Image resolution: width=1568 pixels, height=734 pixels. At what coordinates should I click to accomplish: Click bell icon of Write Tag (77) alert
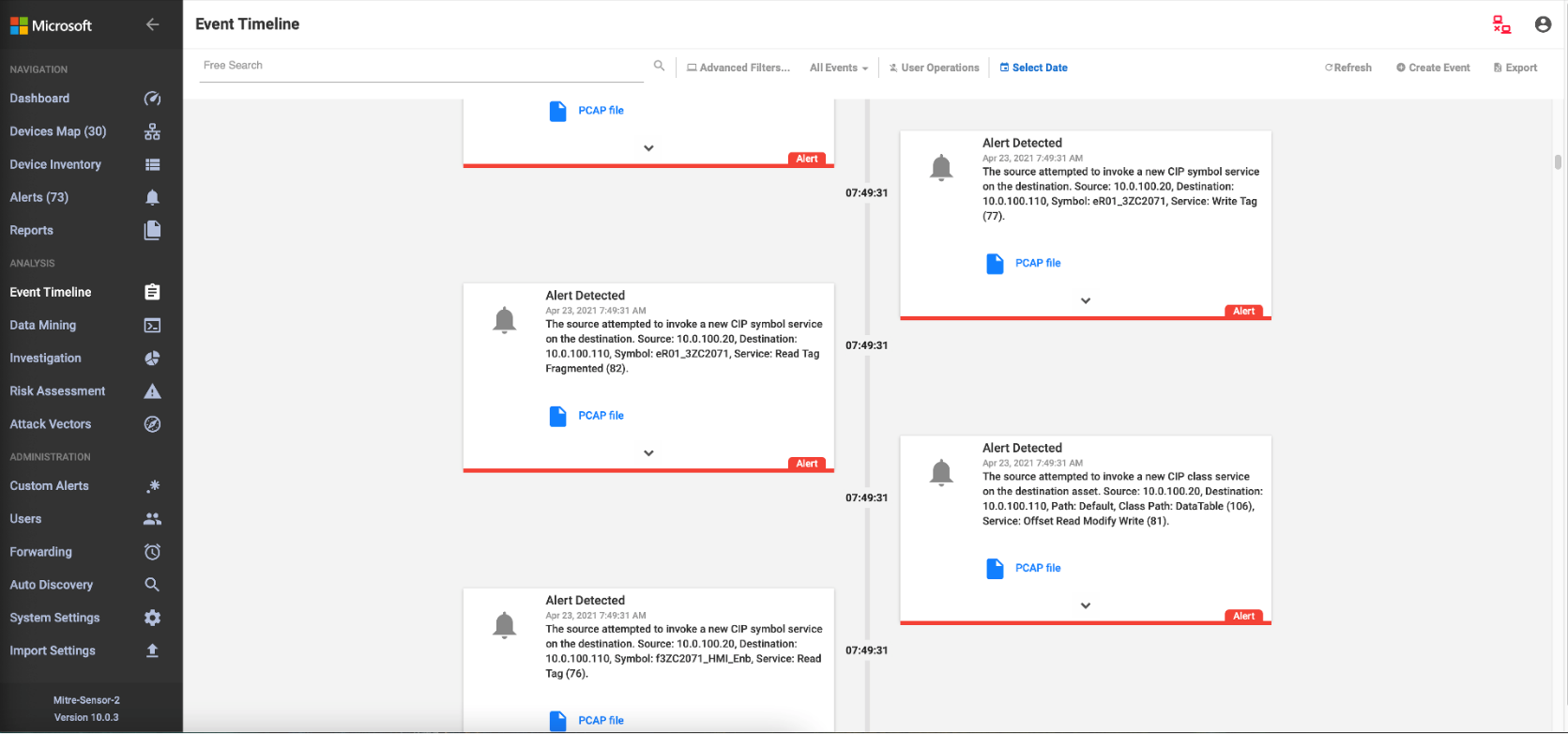(941, 168)
